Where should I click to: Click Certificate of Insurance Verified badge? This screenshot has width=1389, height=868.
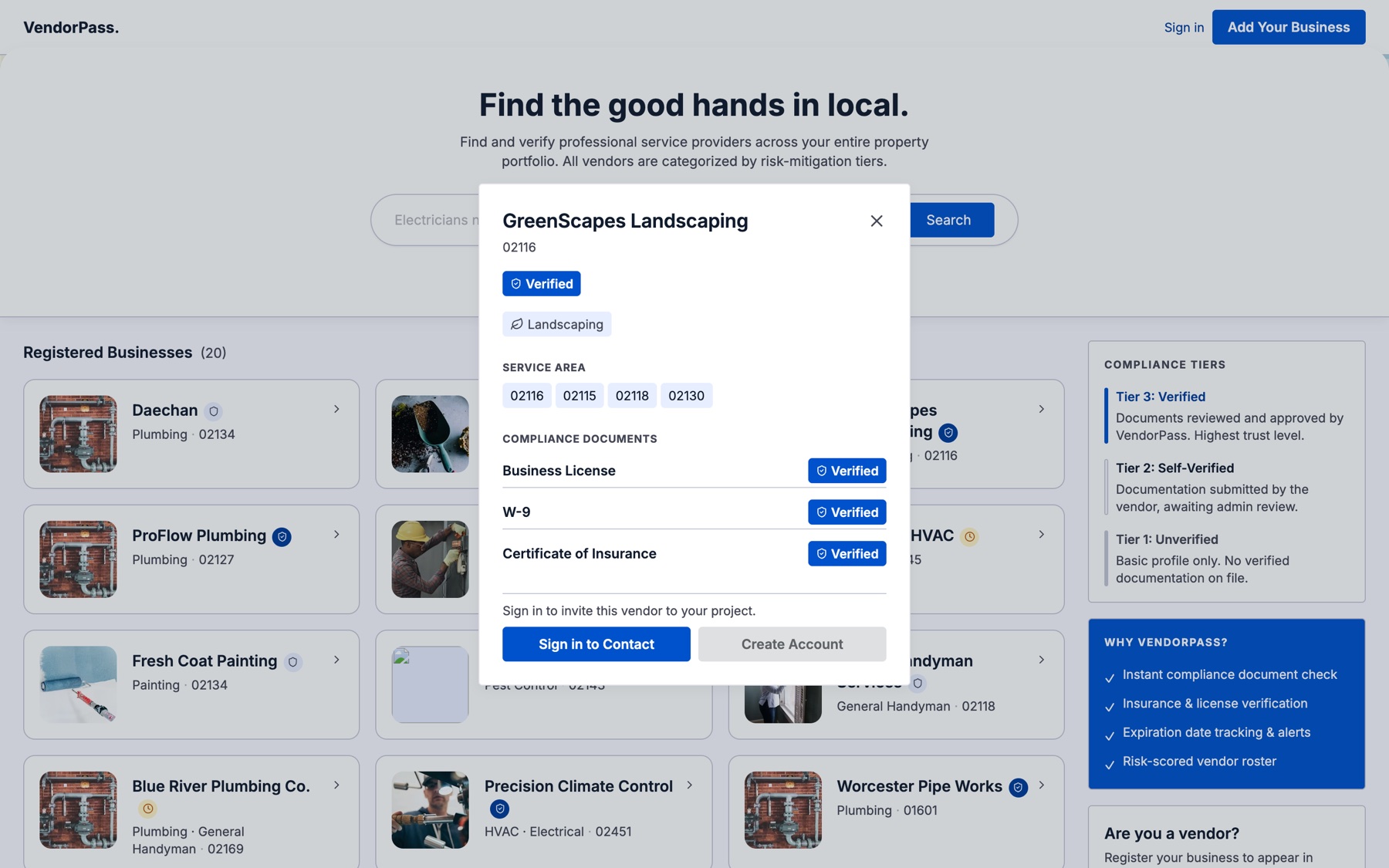tap(847, 554)
